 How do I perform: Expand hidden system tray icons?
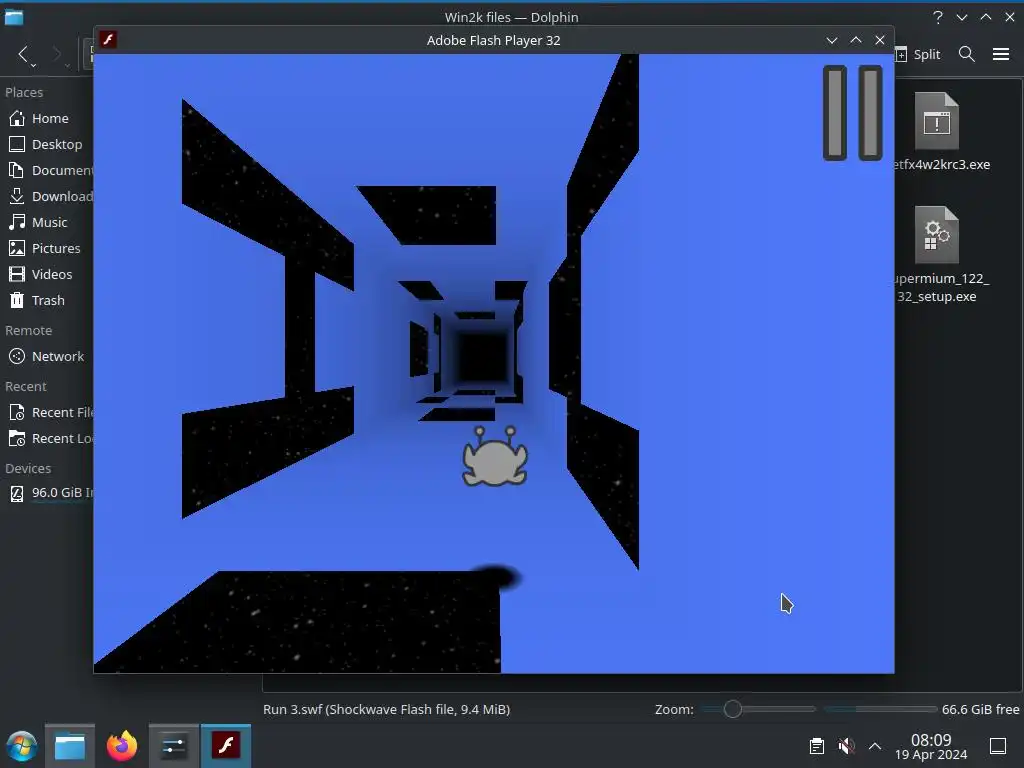tap(875, 746)
